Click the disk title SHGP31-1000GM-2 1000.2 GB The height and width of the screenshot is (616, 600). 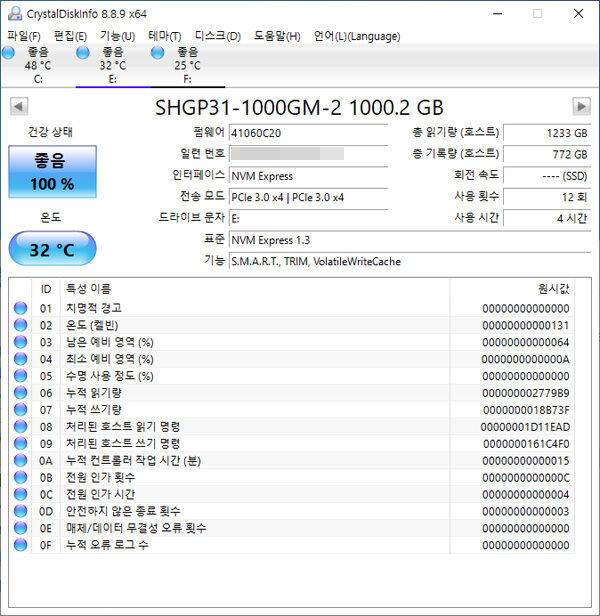pos(299,107)
